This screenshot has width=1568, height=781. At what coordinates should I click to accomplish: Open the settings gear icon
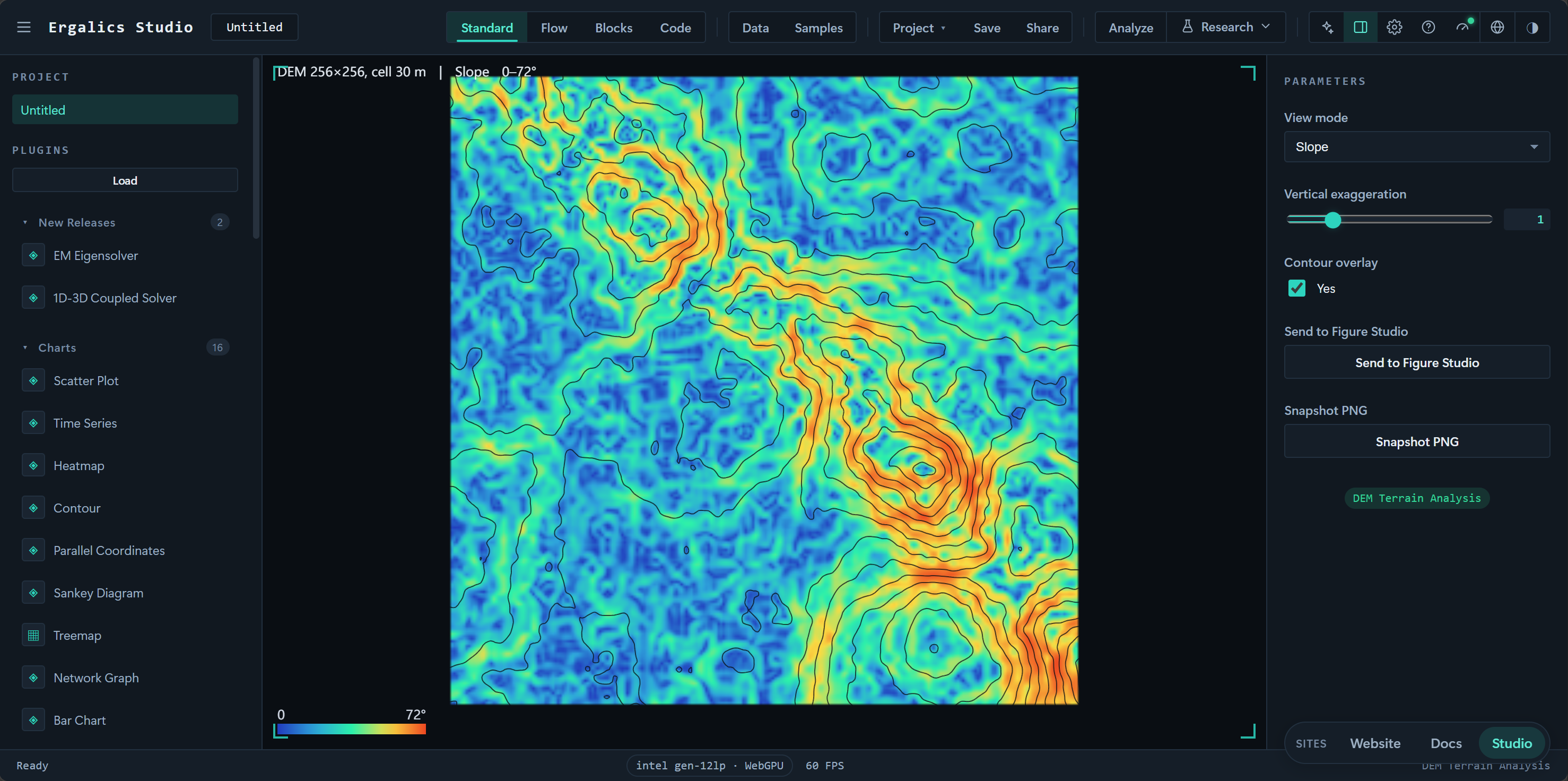(1395, 28)
